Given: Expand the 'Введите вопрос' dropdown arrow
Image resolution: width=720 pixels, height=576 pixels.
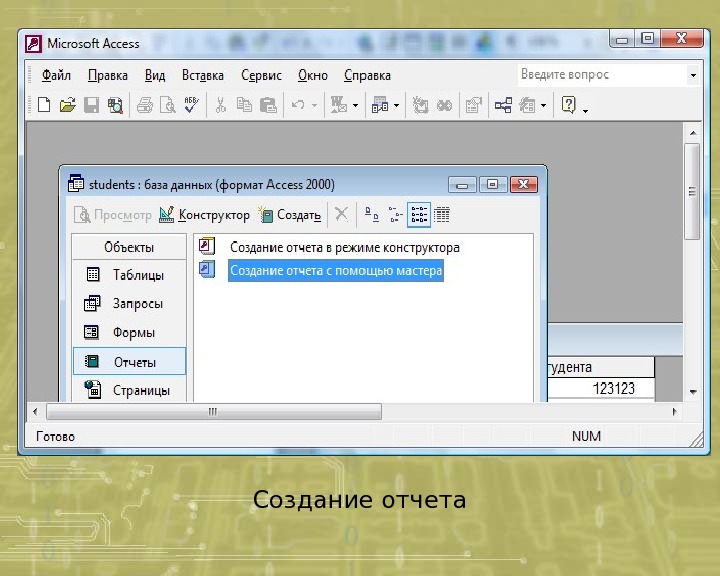Looking at the screenshot, I should click(x=693, y=75).
